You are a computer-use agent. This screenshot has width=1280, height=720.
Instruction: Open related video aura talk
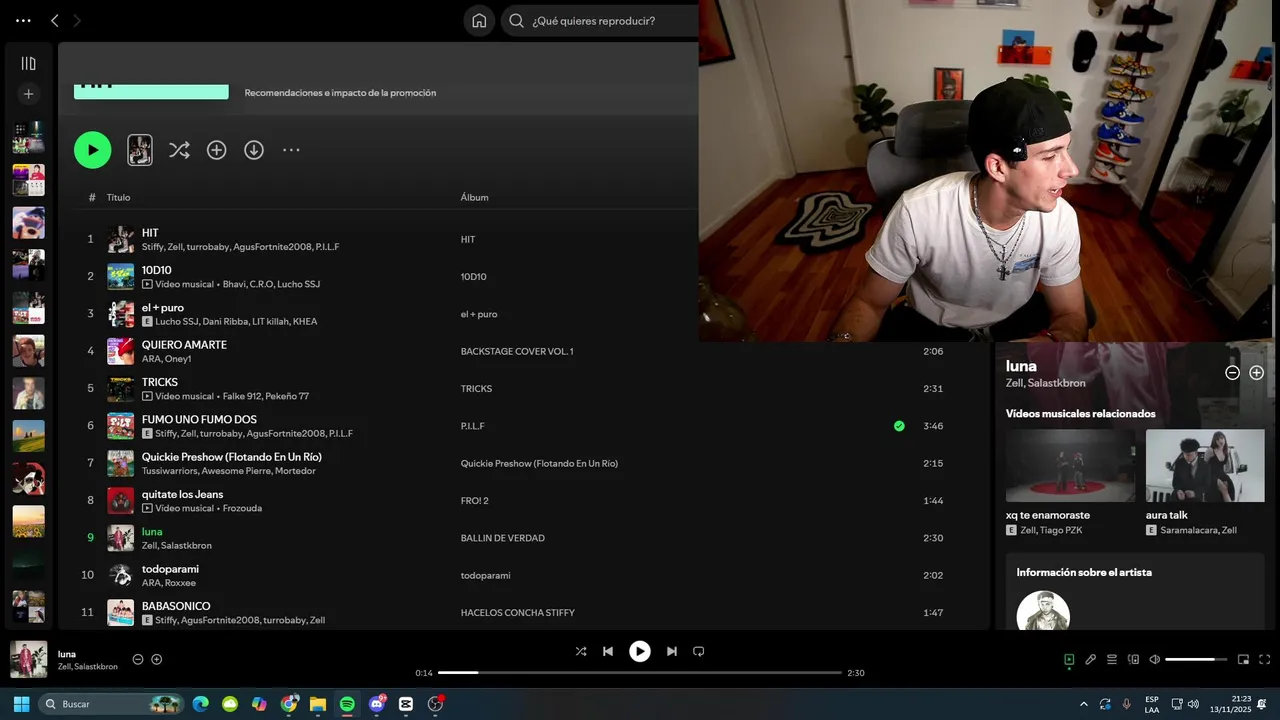point(1205,466)
